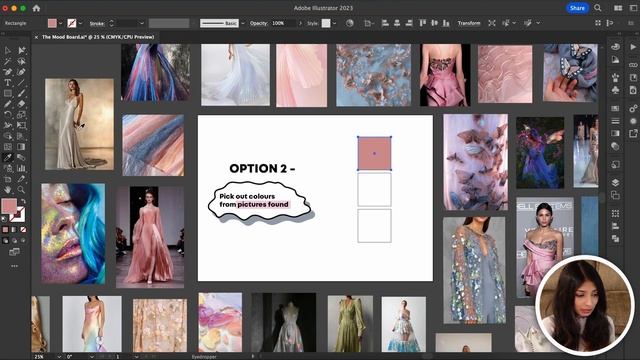
Task: Open the Edit Toolbar three-dots menu
Action: [15, 266]
